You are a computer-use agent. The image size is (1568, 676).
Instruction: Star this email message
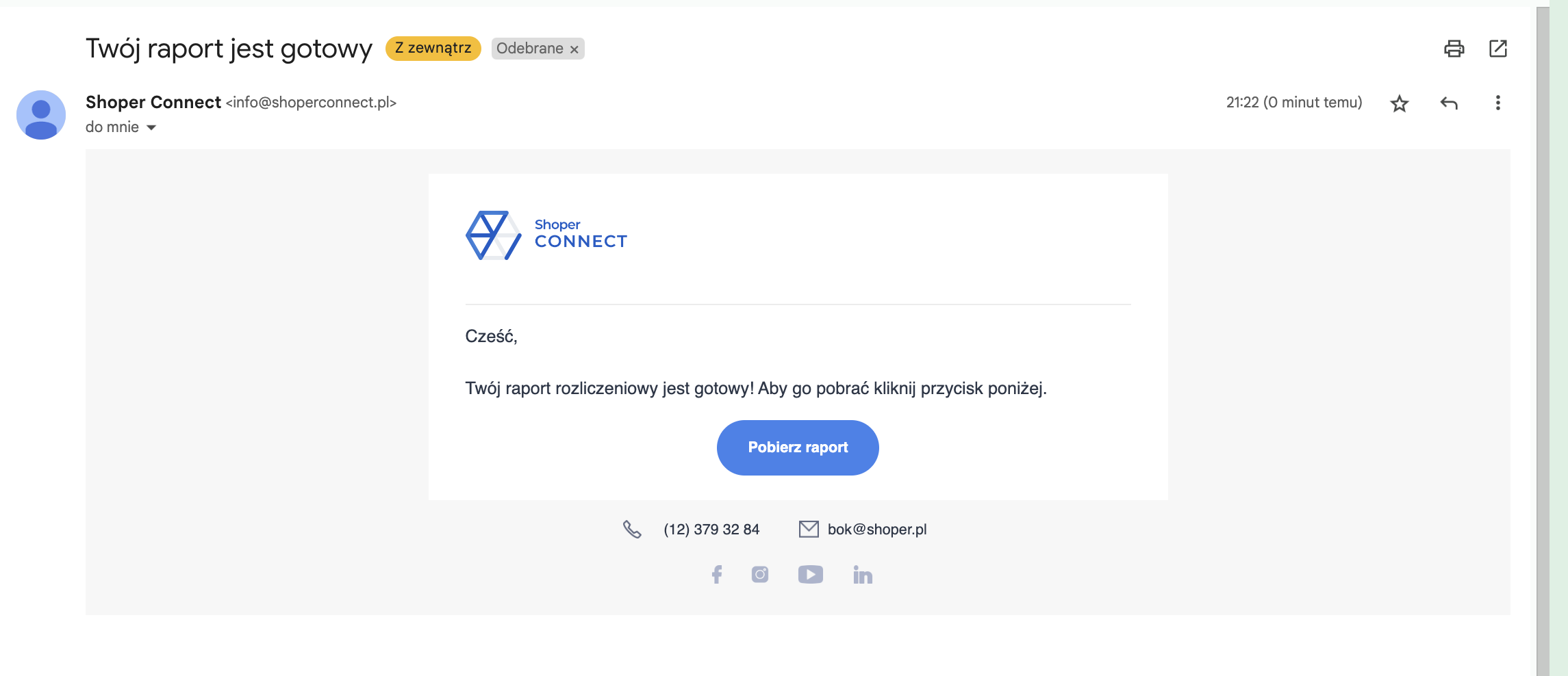click(1399, 103)
